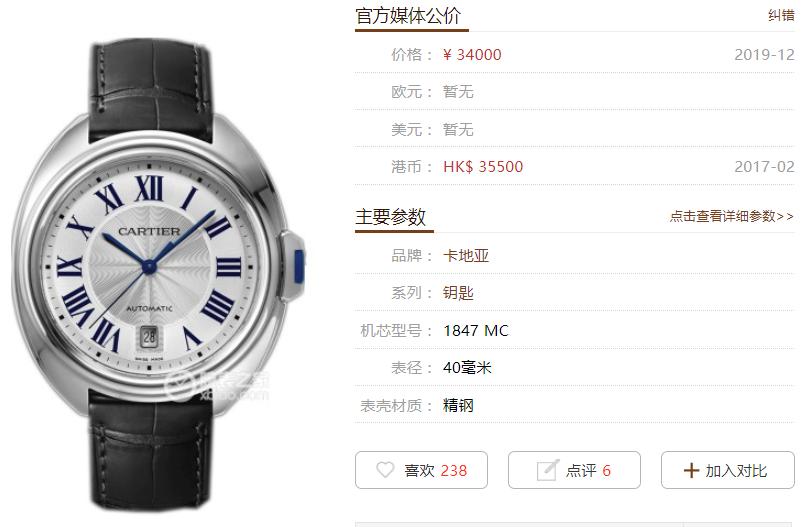Click the 点评 6 review button
The width and height of the screenshot is (803, 527).
pyautogui.click(x=574, y=470)
